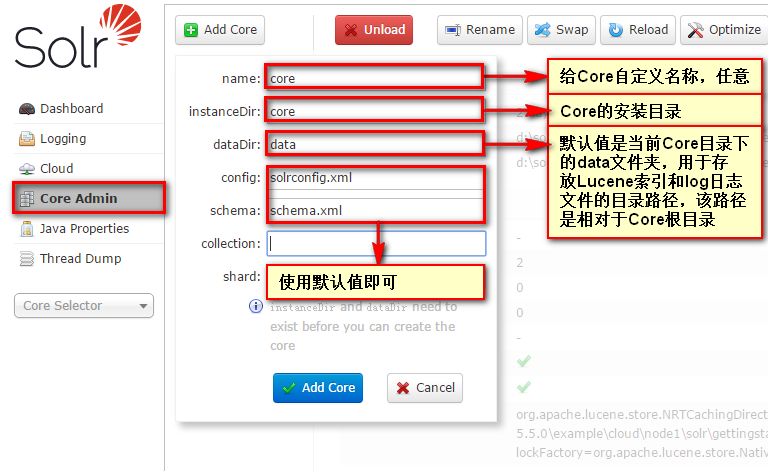Focus the instanceDir input field

[375, 111]
